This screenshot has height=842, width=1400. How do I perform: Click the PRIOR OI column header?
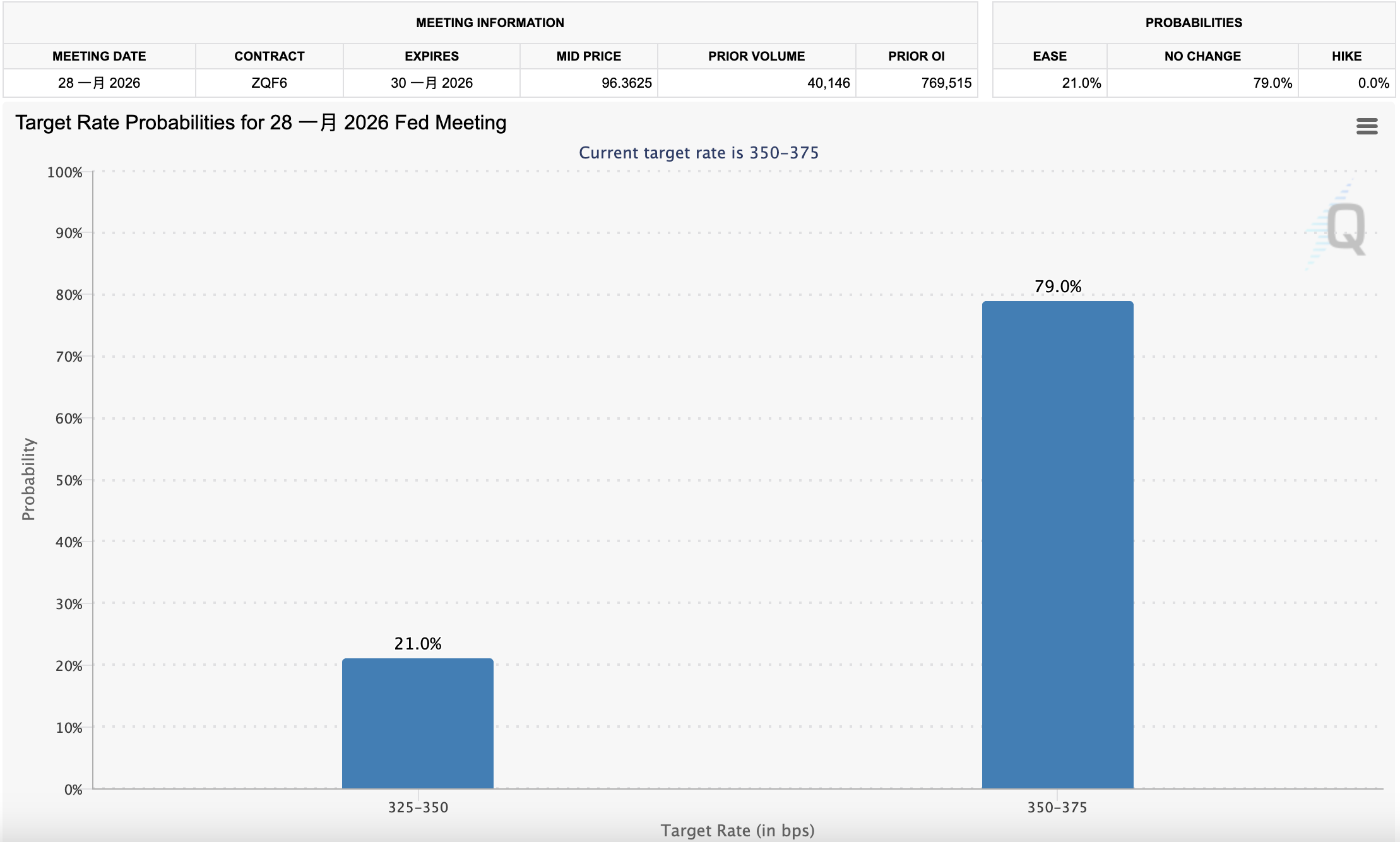click(x=916, y=56)
